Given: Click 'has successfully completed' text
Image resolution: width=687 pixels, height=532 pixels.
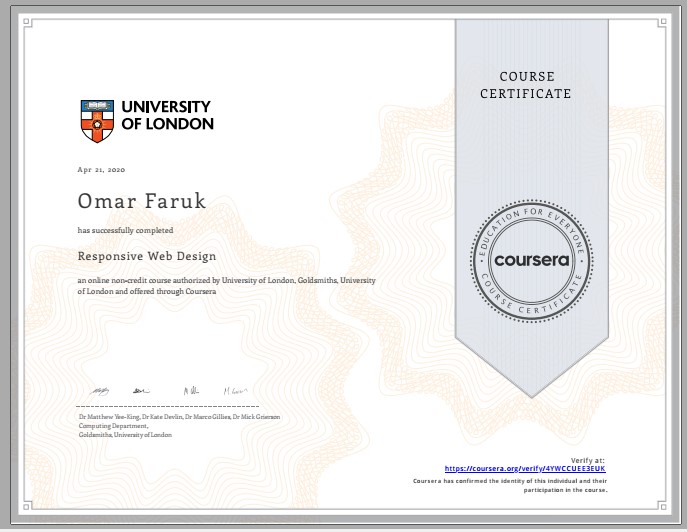Looking at the screenshot, I should 125,230.
